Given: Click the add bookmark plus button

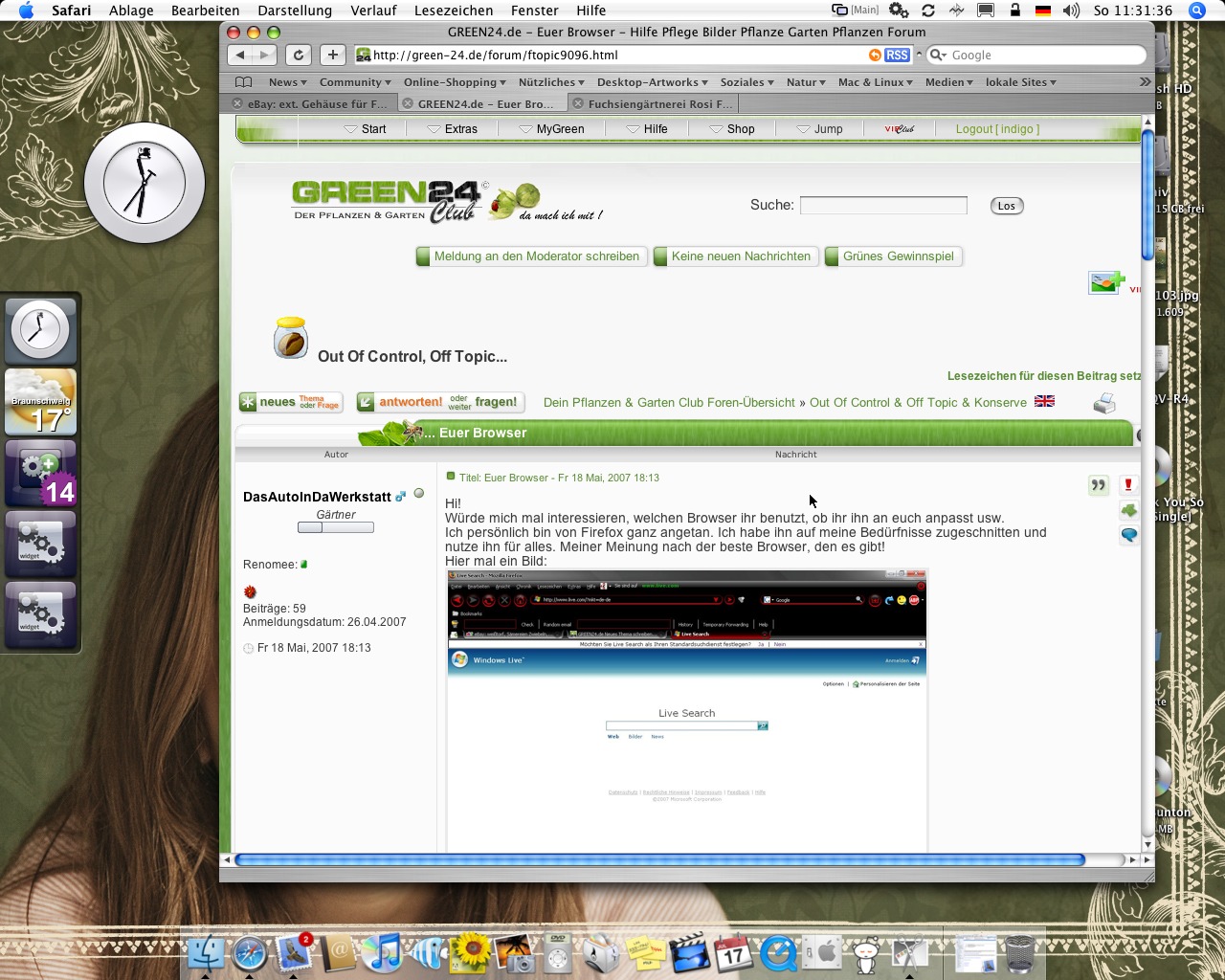Looking at the screenshot, I should click(x=332, y=56).
